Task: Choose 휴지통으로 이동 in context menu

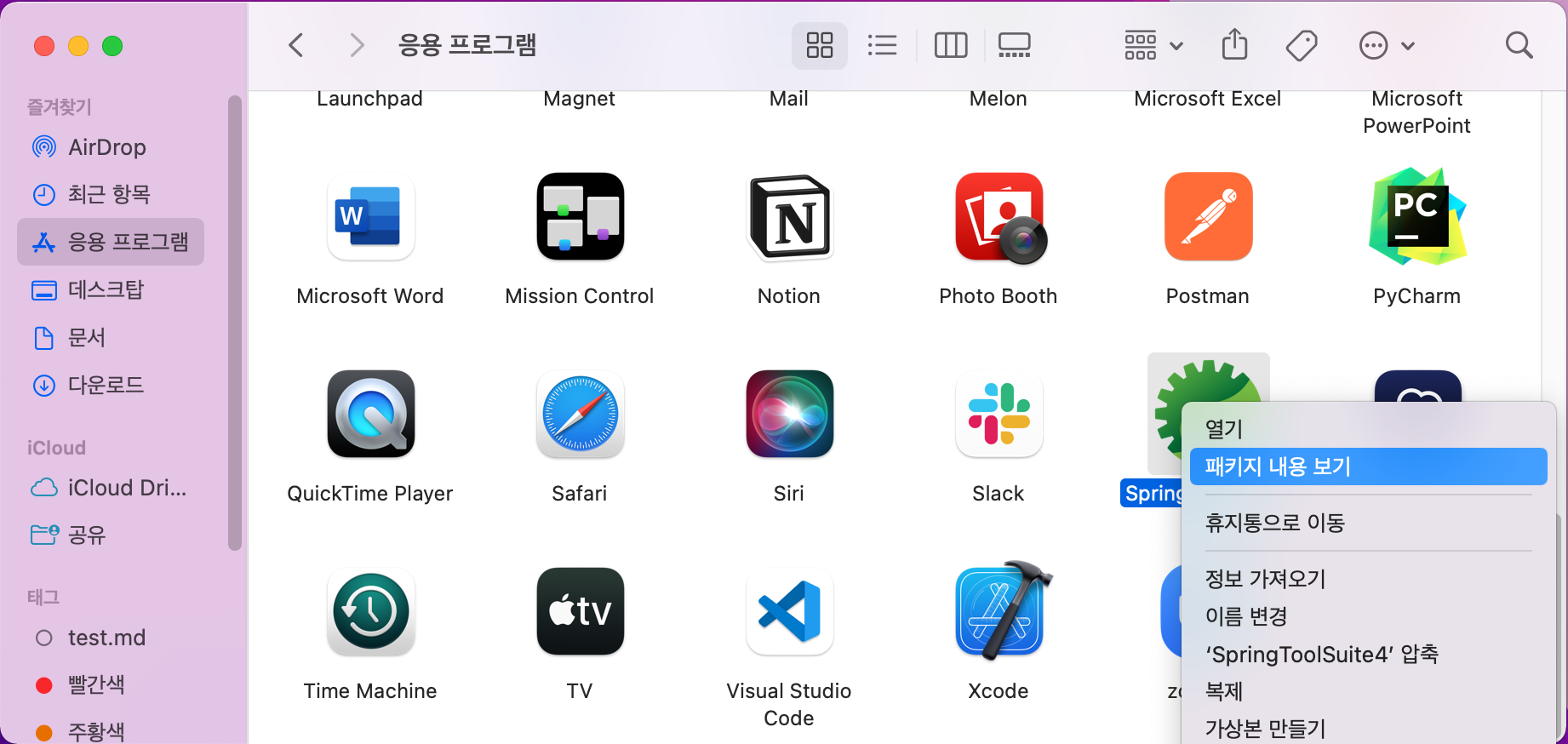Action: pos(1368,523)
